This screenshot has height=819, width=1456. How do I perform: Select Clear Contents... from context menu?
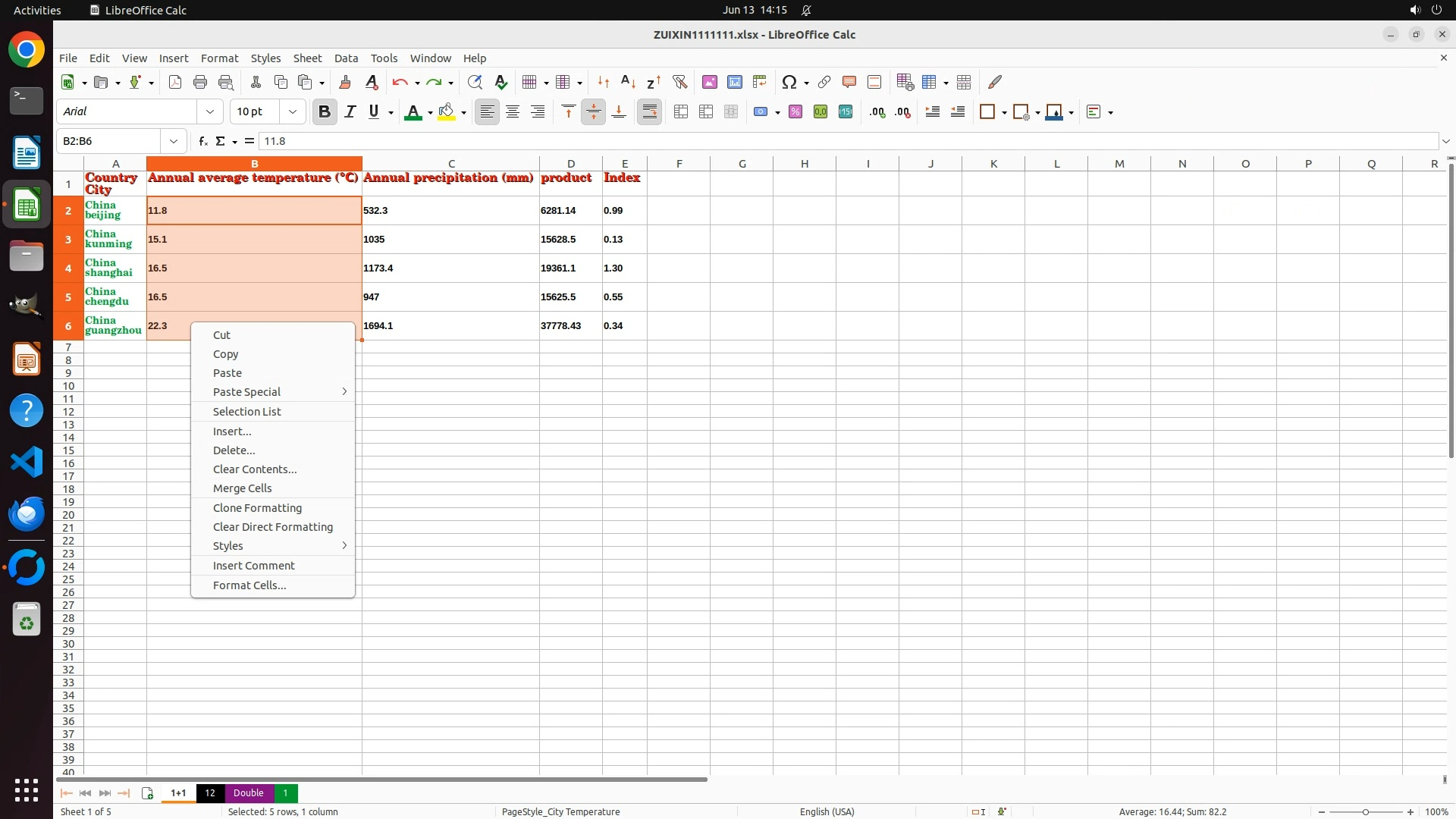pos(254,469)
